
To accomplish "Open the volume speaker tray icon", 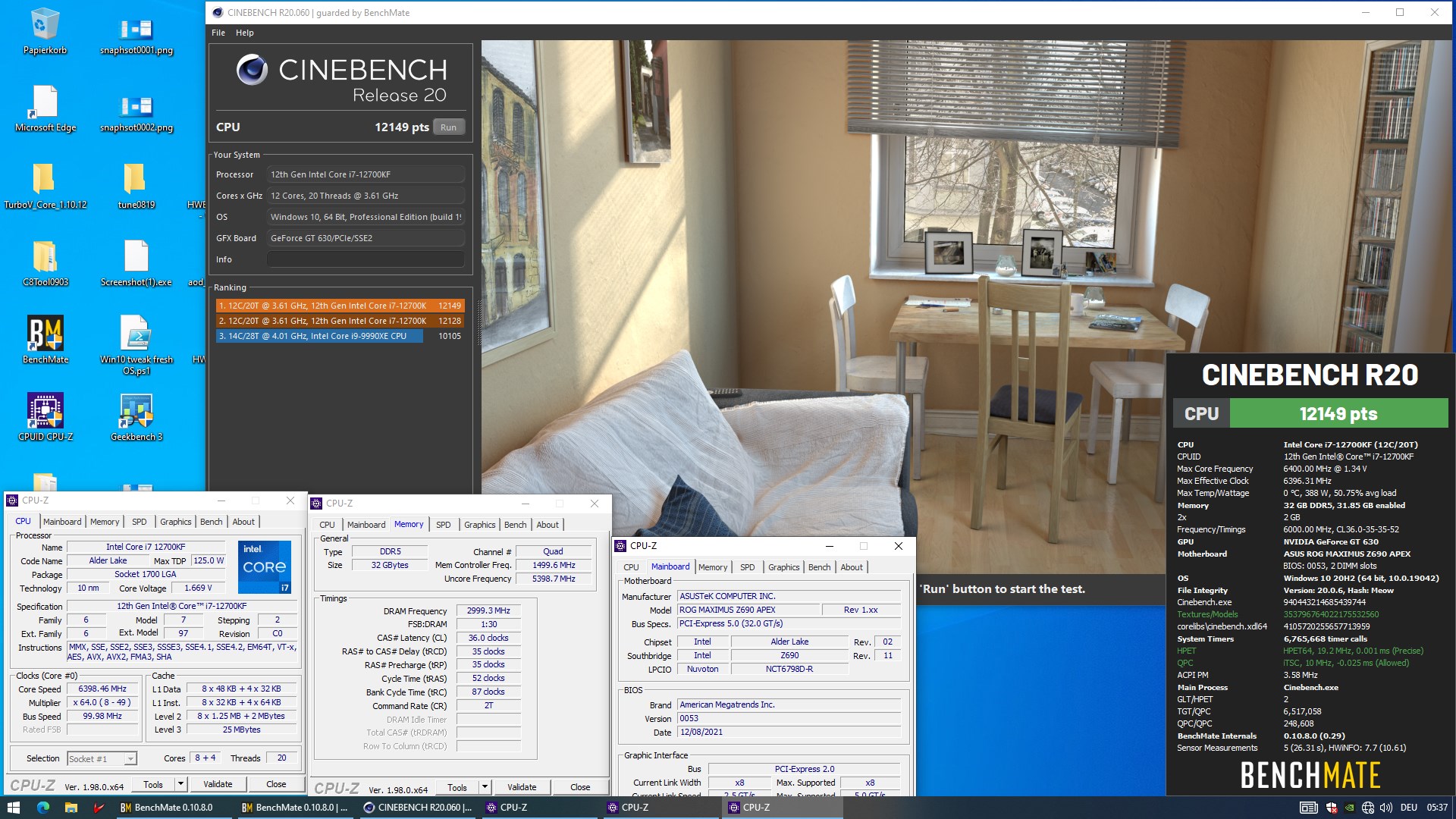I will [1386, 808].
